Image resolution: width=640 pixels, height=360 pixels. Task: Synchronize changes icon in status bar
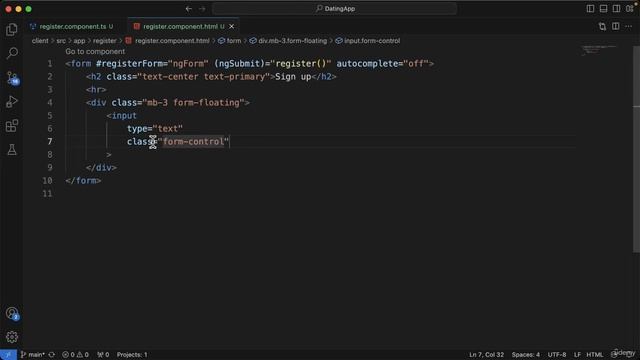52,355
